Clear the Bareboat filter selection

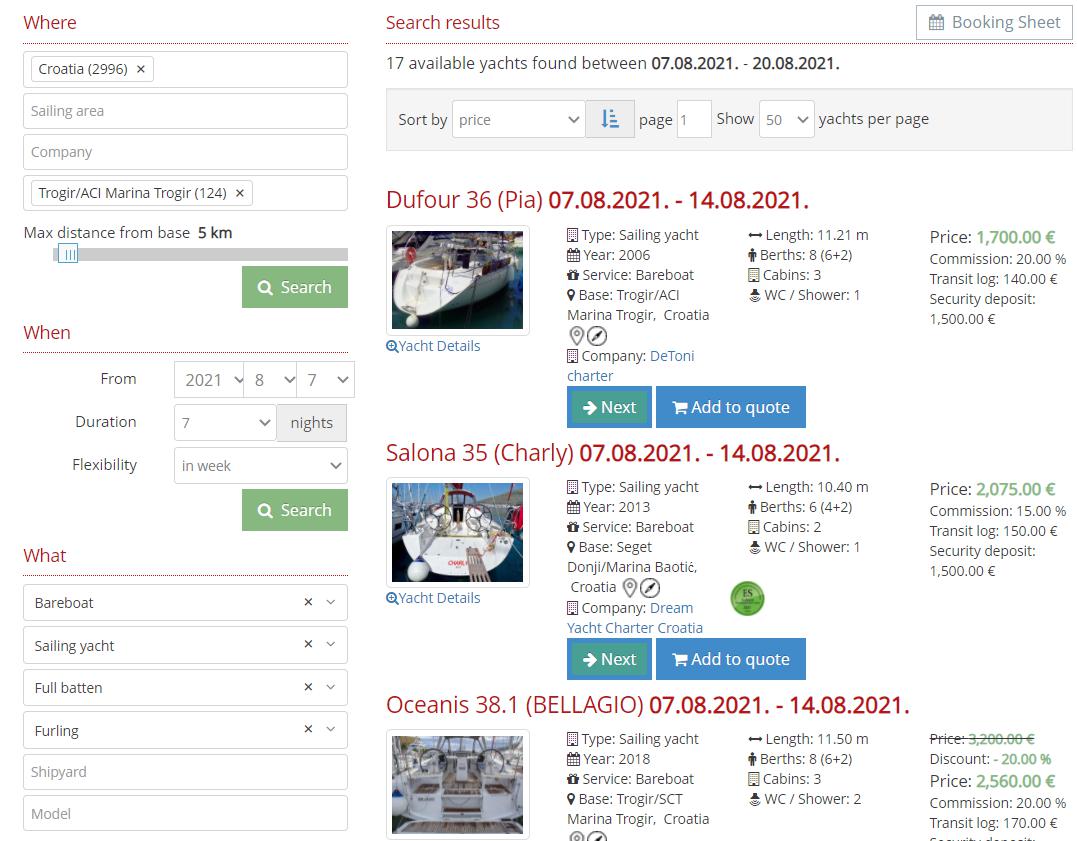click(308, 602)
